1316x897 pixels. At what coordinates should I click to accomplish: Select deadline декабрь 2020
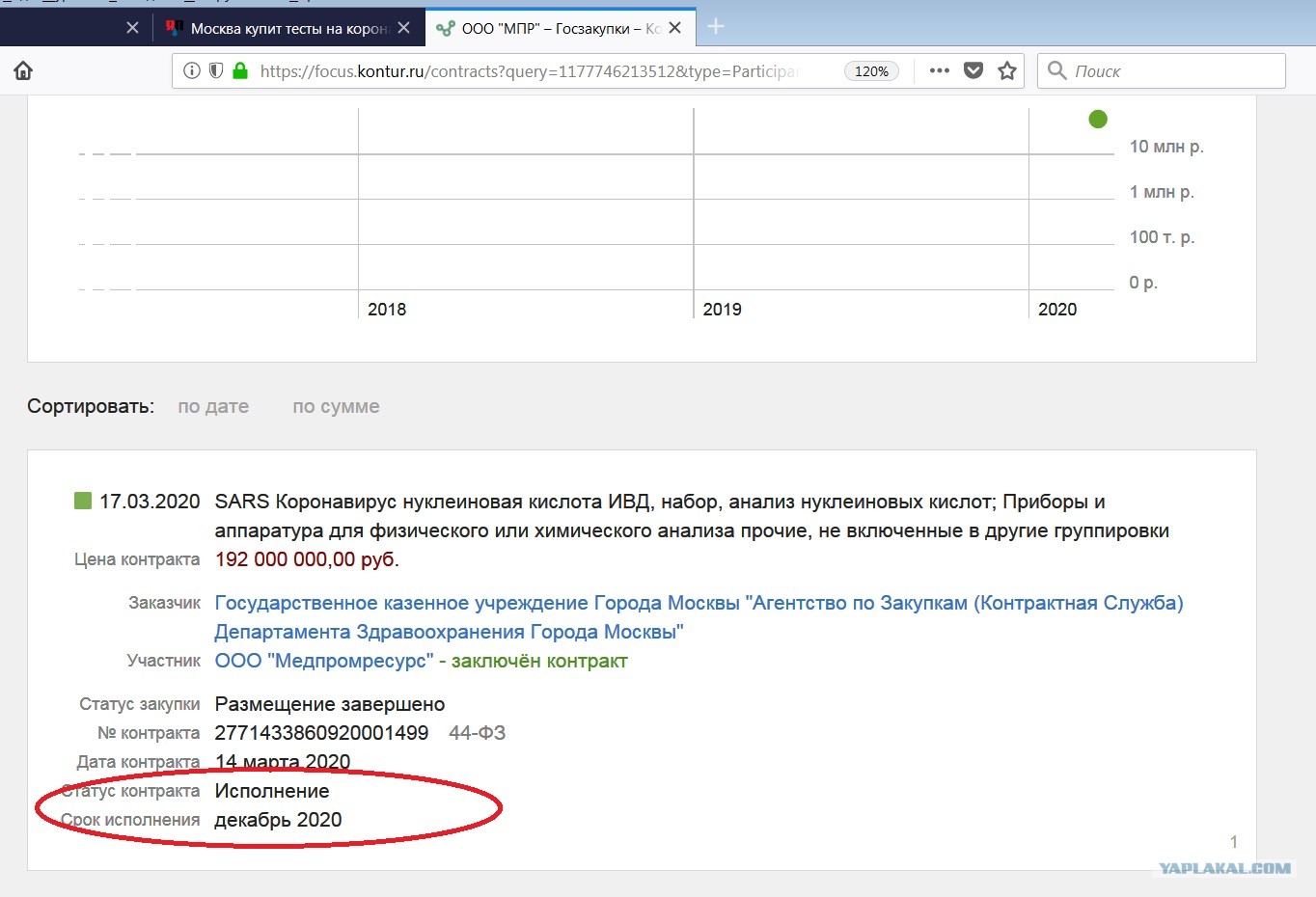[x=278, y=820]
